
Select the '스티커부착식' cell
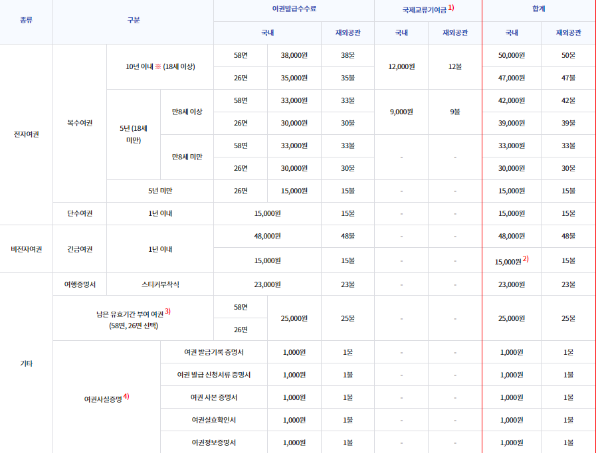point(160,285)
